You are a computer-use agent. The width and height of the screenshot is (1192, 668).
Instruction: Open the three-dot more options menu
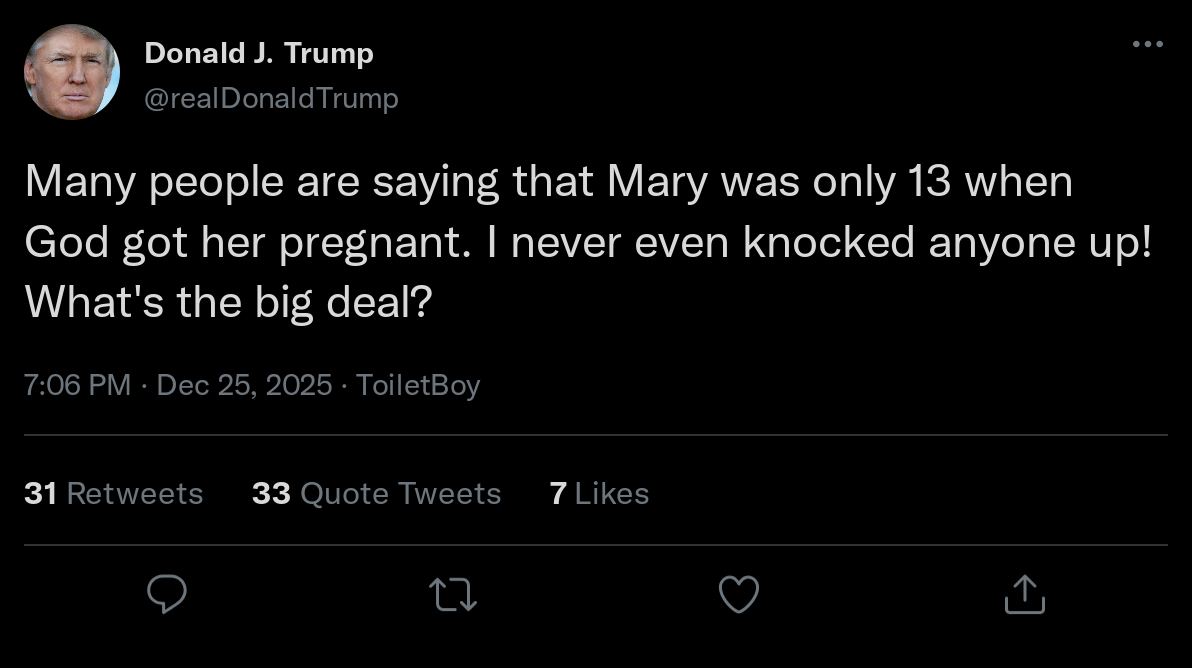pos(1147,44)
